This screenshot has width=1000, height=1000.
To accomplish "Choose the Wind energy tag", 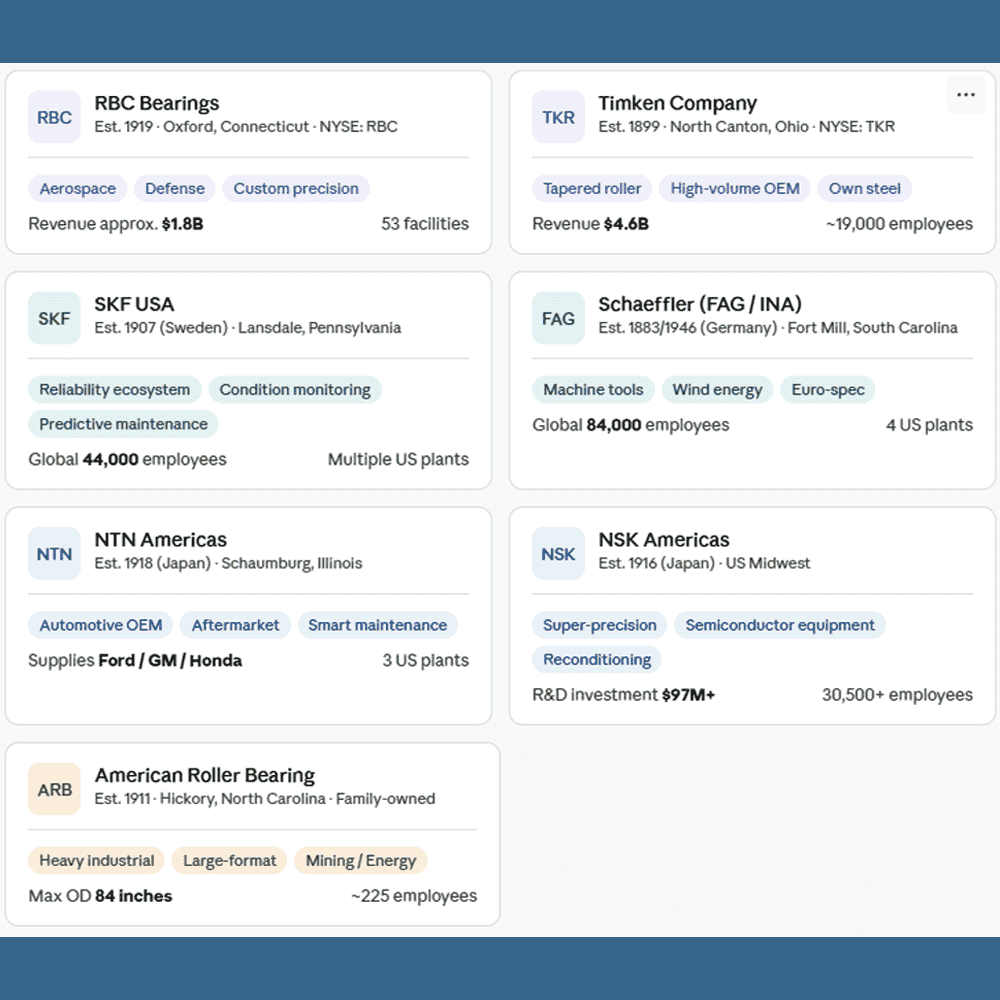I will (717, 390).
